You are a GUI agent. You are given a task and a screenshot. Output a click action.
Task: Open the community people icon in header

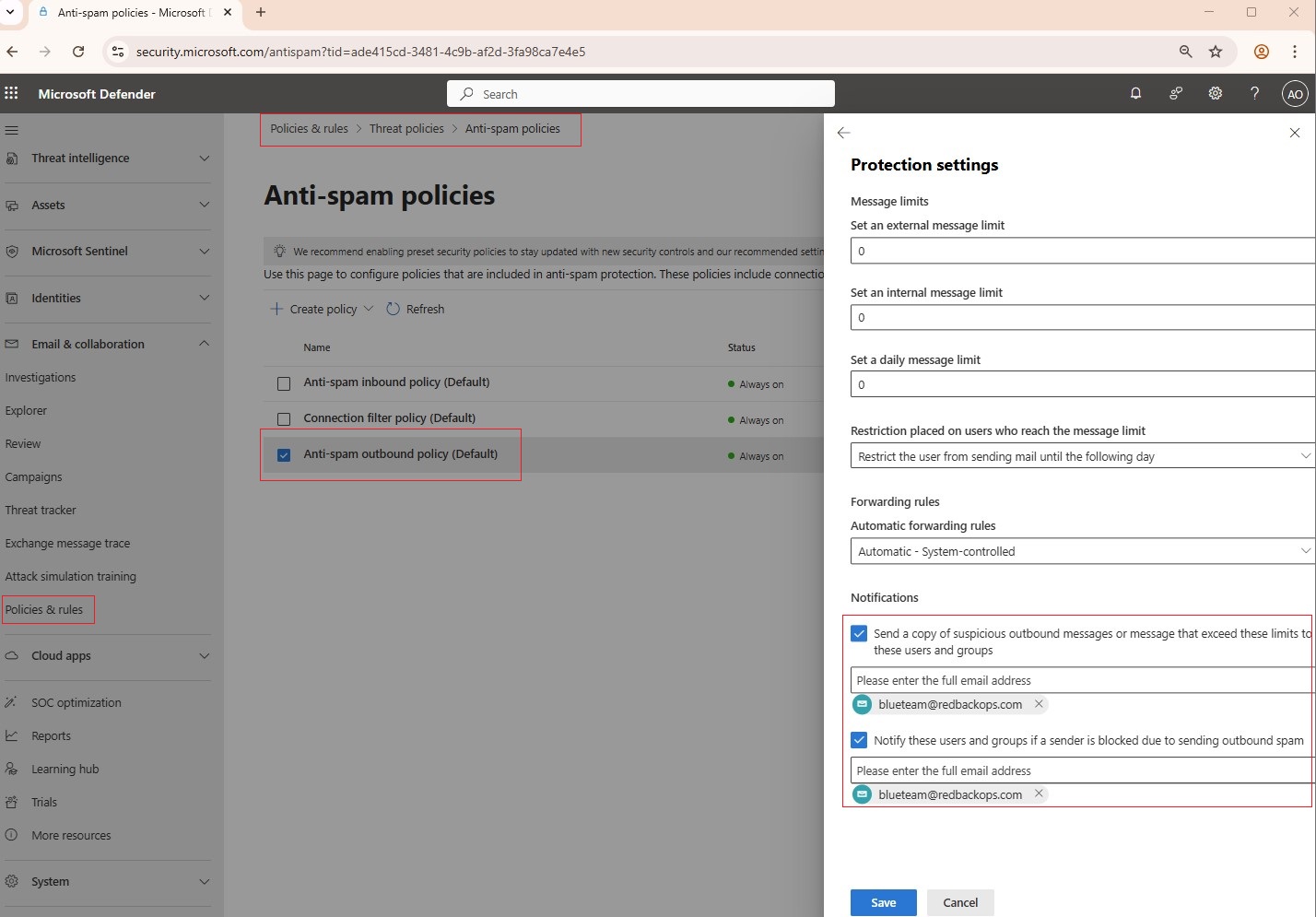click(x=1176, y=93)
